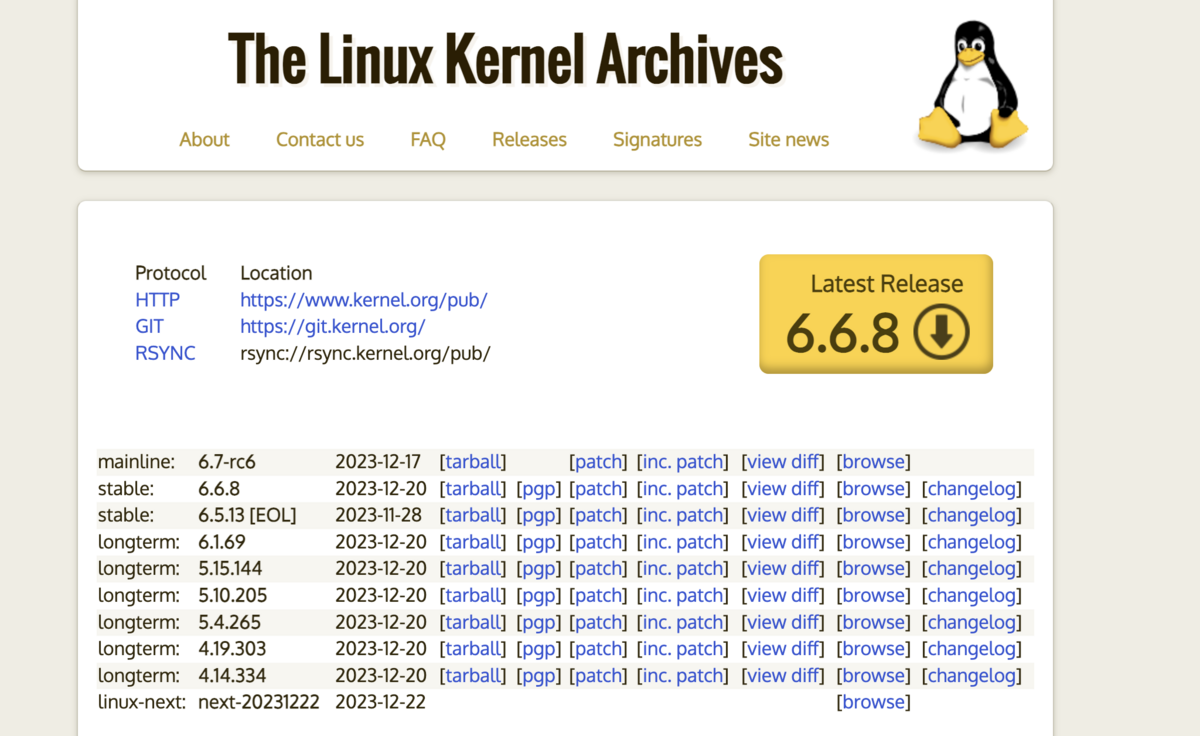Image resolution: width=1200 pixels, height=736 pixels.
Task: Open patch for stable 6.6.8
Action: [x=598, y=489]
